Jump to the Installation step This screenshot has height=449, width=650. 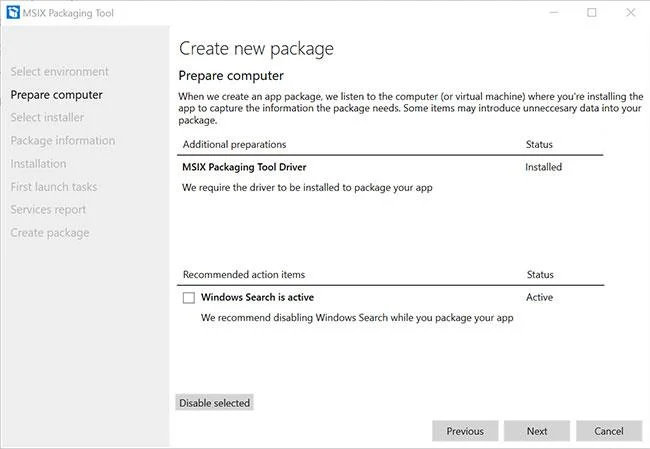38,164
